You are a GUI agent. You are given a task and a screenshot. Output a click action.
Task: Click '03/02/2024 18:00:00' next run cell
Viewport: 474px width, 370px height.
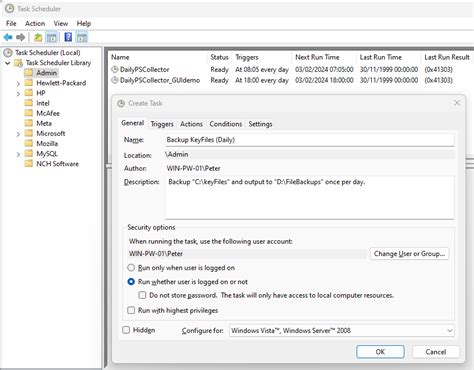click(324, 80)
